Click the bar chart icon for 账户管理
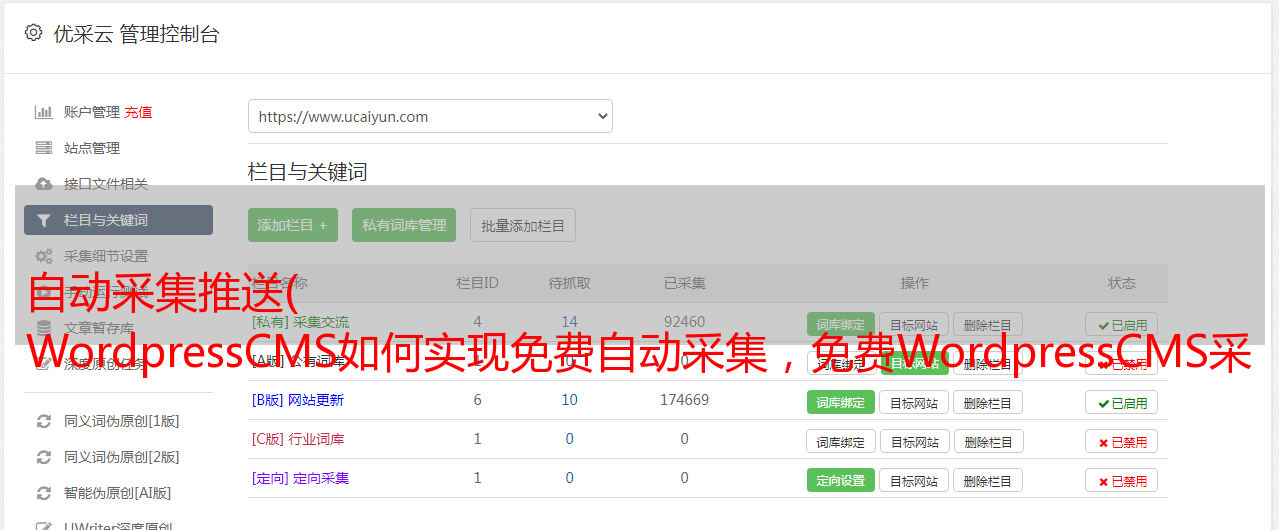This screenshot has width=1279, height=530. pyautogui.click(x=43, y=112)
